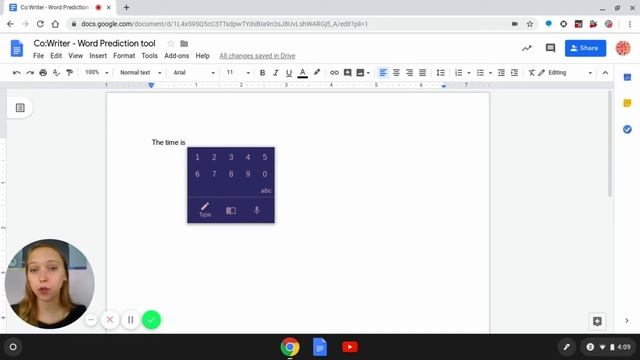Open the Format menu
This screenshot has height=360, width=640.
click(x=124, y=56)
